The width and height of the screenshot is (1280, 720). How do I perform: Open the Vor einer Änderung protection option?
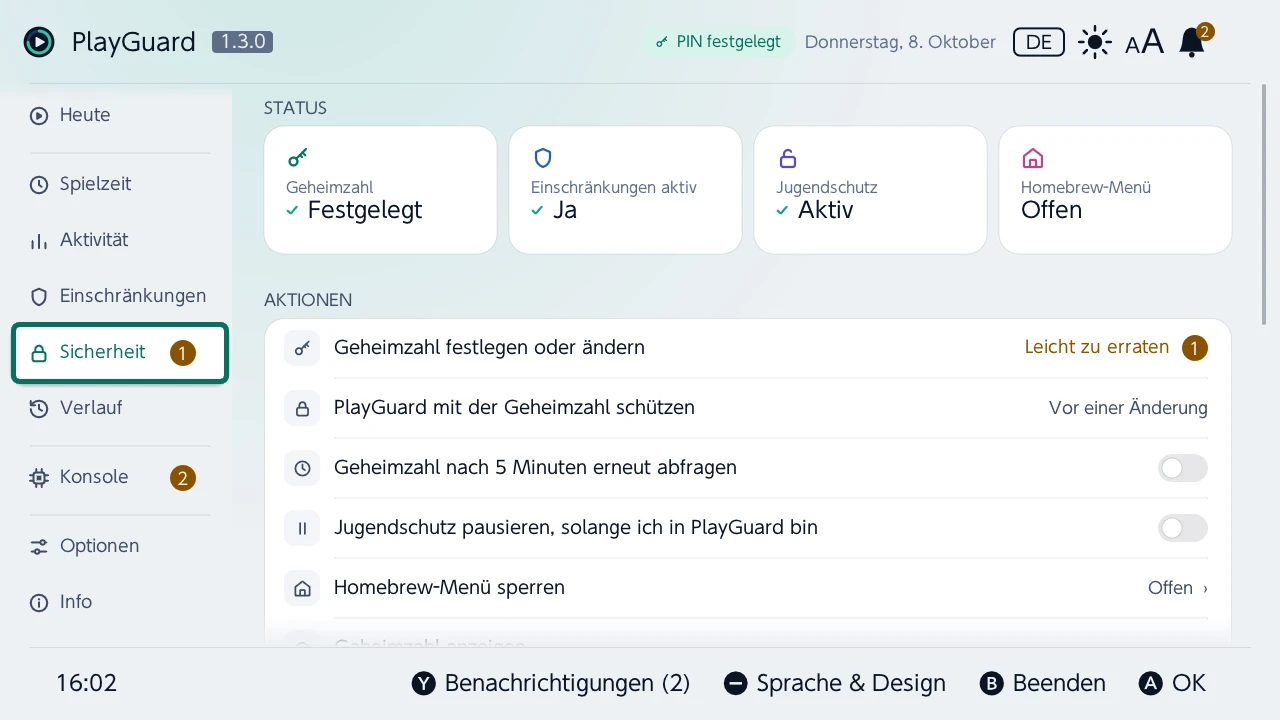(x=1128, y=408)
